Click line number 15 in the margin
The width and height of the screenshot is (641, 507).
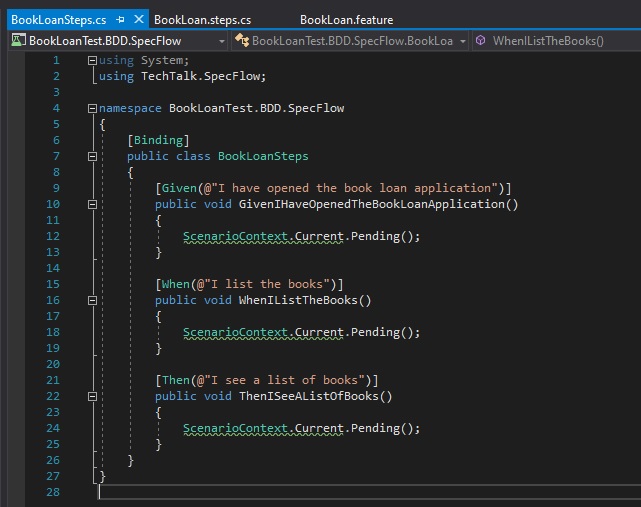53,284
